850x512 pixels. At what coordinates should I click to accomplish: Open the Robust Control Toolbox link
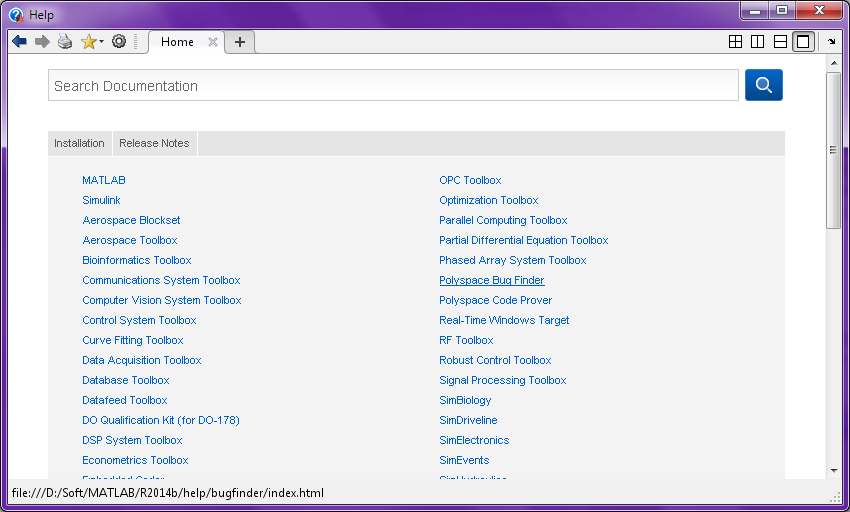(x=495, y=360)
